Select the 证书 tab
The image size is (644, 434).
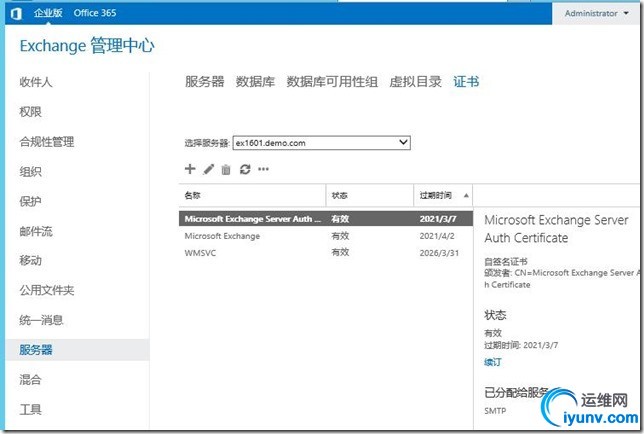(x=466, y=82)
